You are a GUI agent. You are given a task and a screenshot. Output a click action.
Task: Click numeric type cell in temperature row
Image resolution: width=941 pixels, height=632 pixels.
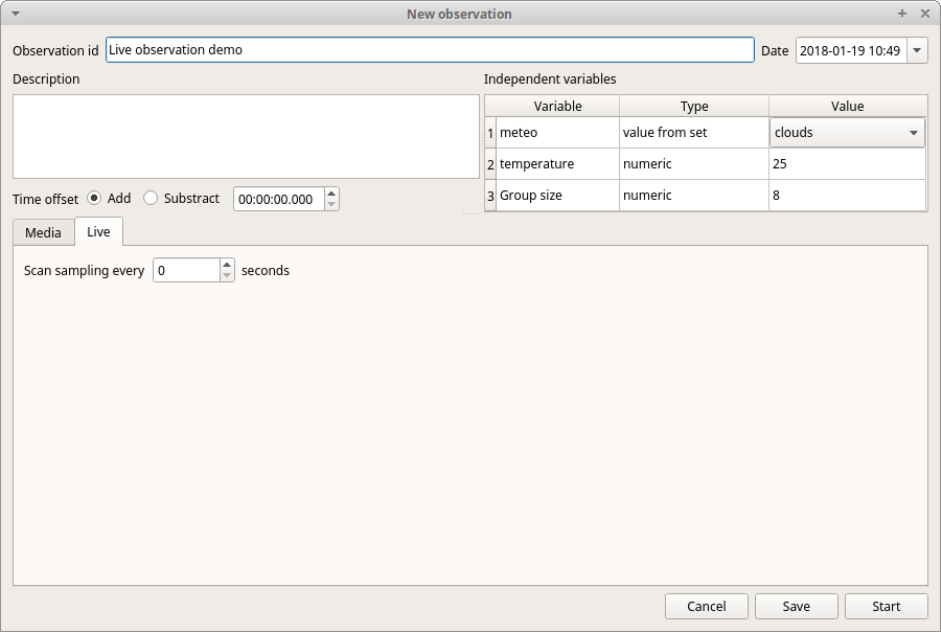694,164
